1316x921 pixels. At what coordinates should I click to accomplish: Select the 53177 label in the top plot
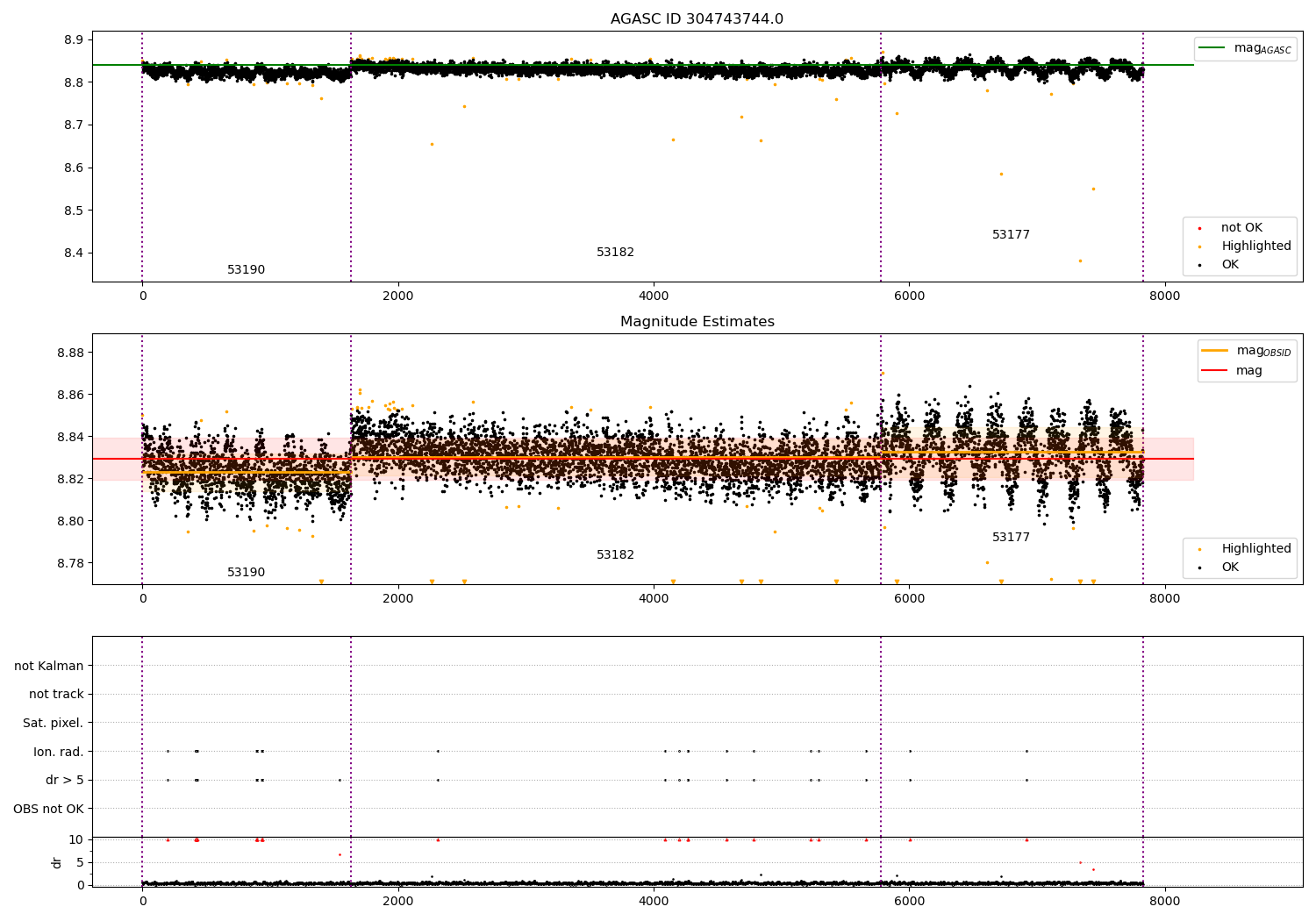pos(1011,235)
